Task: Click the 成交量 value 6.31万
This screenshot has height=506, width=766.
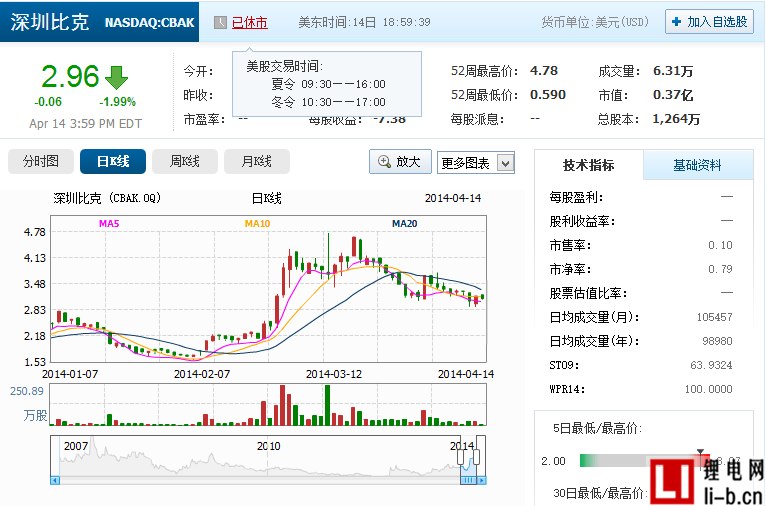Action: [x=673, y=71]
